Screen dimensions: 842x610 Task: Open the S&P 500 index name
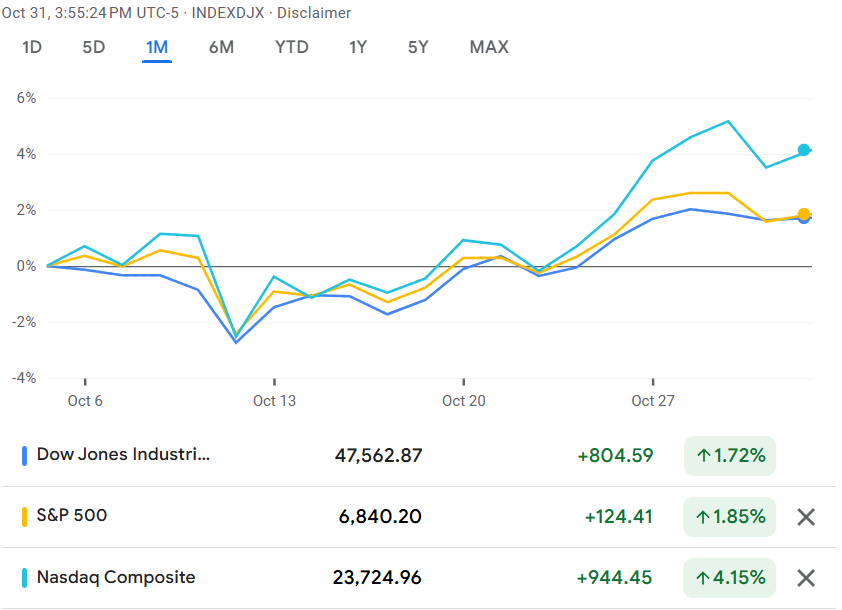[72, 516]
